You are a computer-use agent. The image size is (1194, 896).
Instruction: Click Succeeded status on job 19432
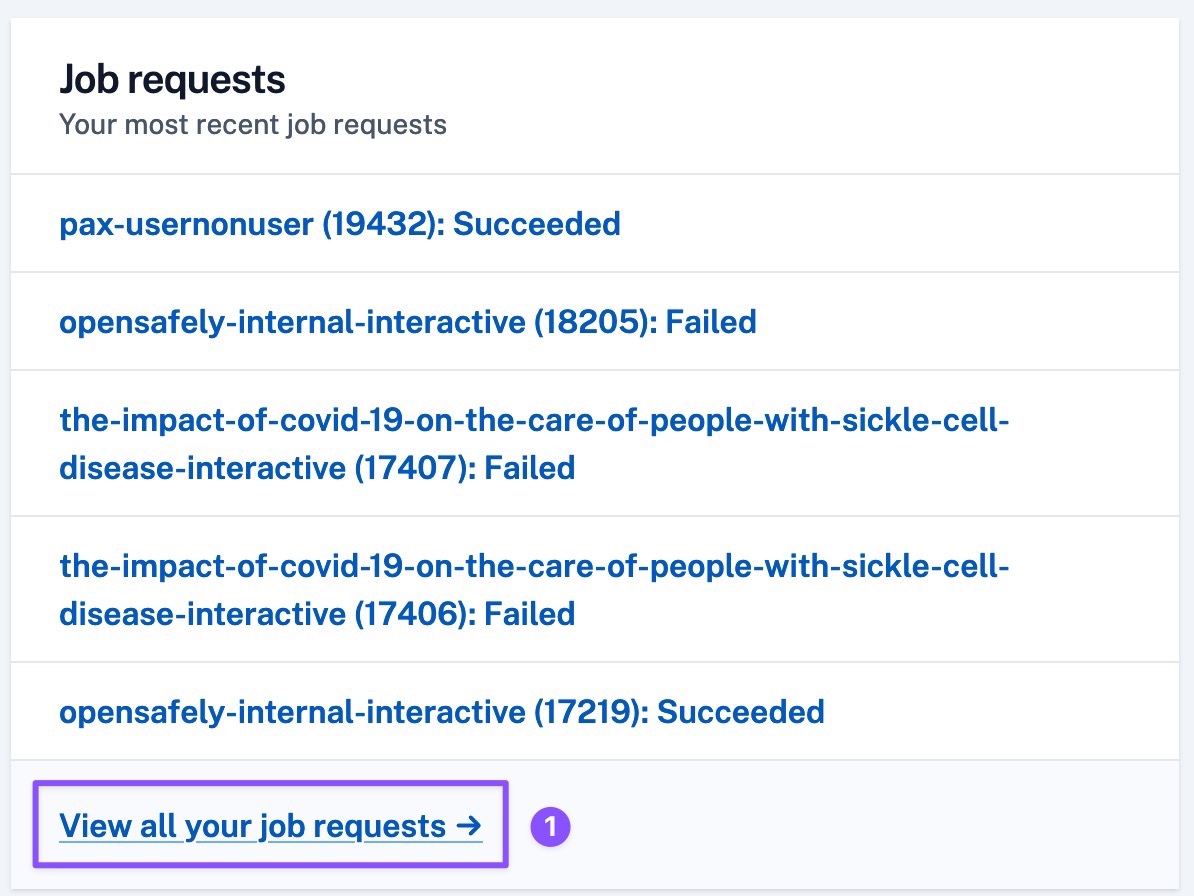[536, 223]
